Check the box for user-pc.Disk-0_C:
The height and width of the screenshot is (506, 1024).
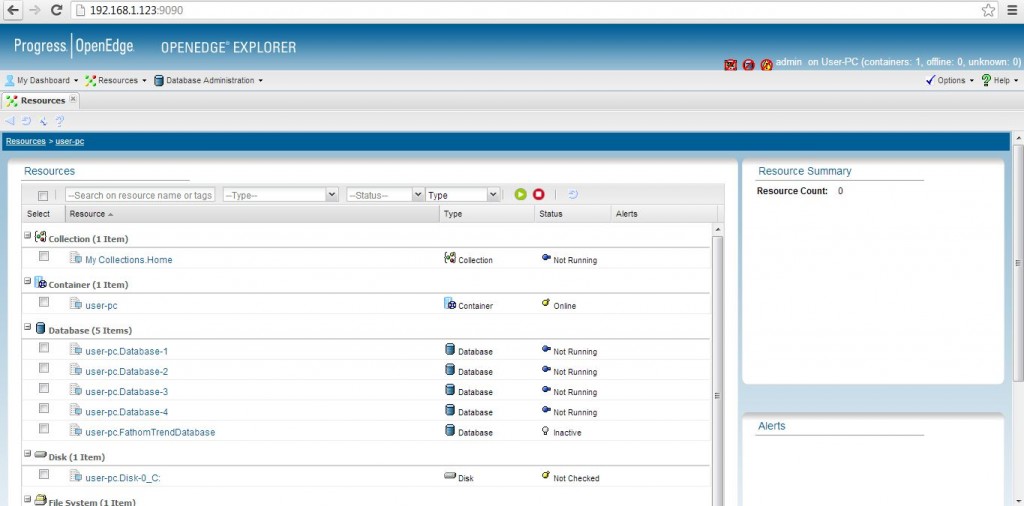click(44, 475)
